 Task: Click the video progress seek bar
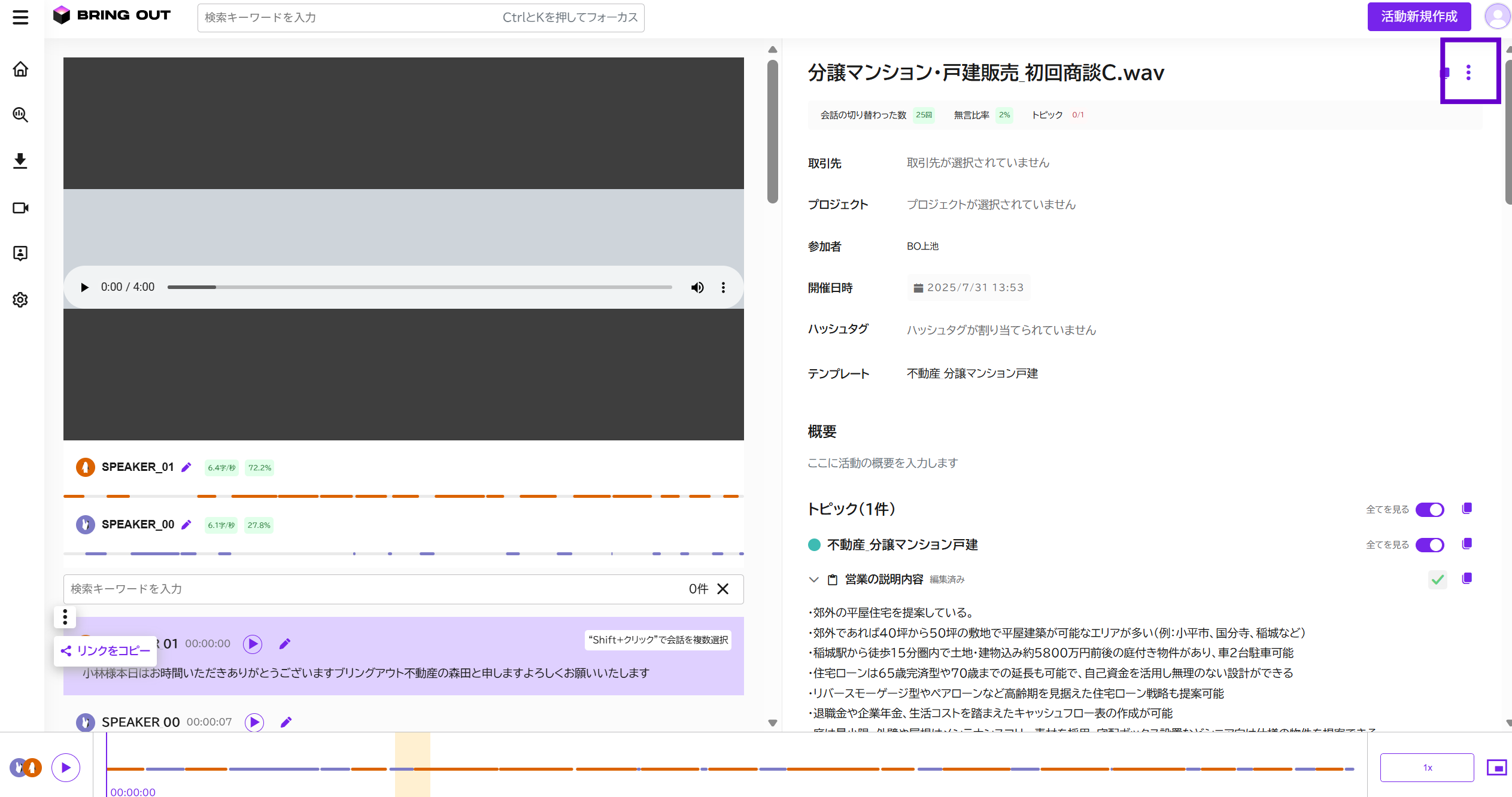pyautogui.click(x=420, y=288)
